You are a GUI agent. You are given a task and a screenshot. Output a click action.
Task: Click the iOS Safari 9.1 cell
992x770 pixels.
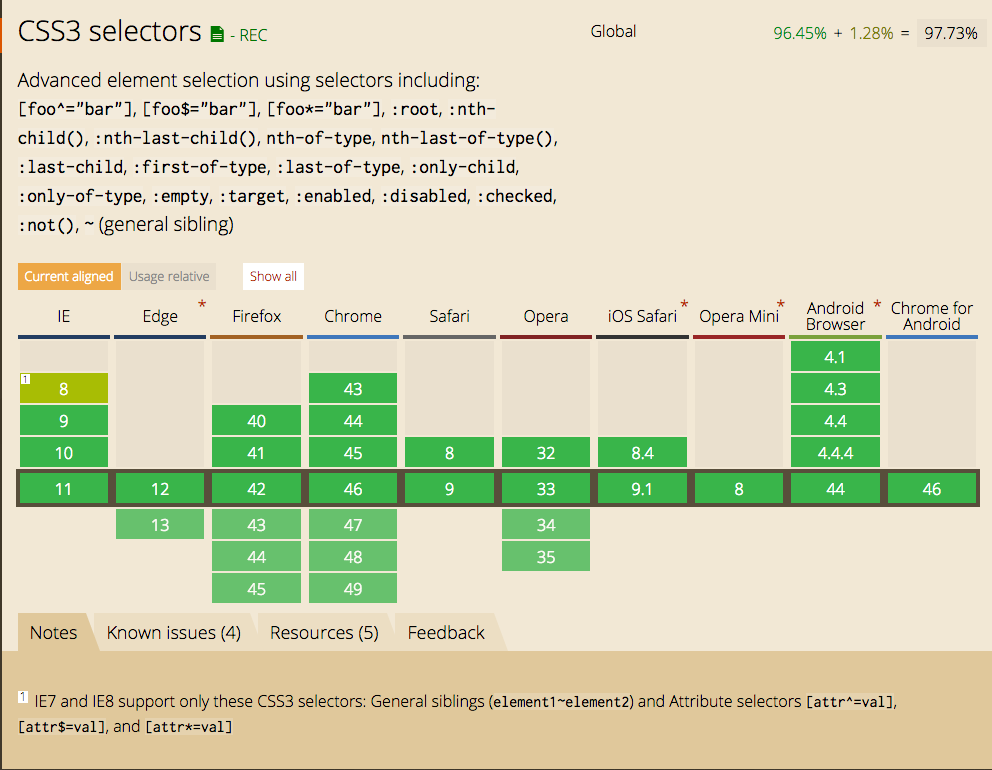[x=642, y=488]
